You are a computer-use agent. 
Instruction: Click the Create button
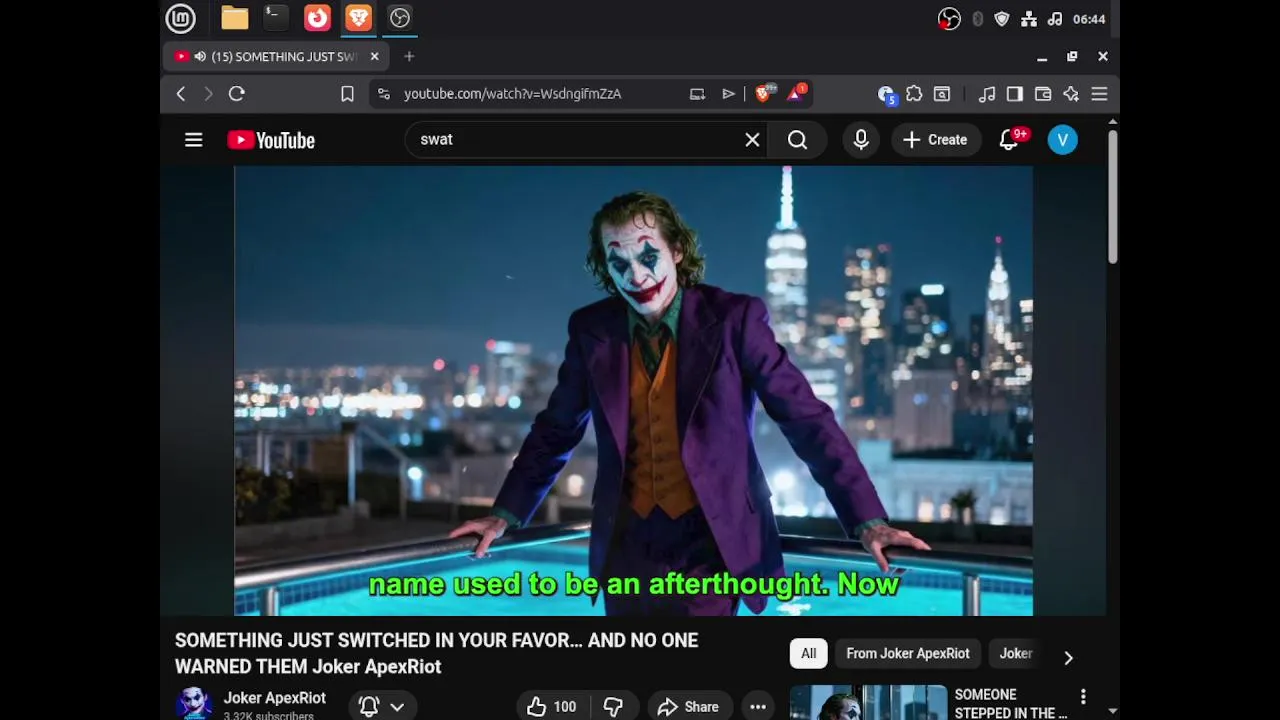click(x=935, y=140)
